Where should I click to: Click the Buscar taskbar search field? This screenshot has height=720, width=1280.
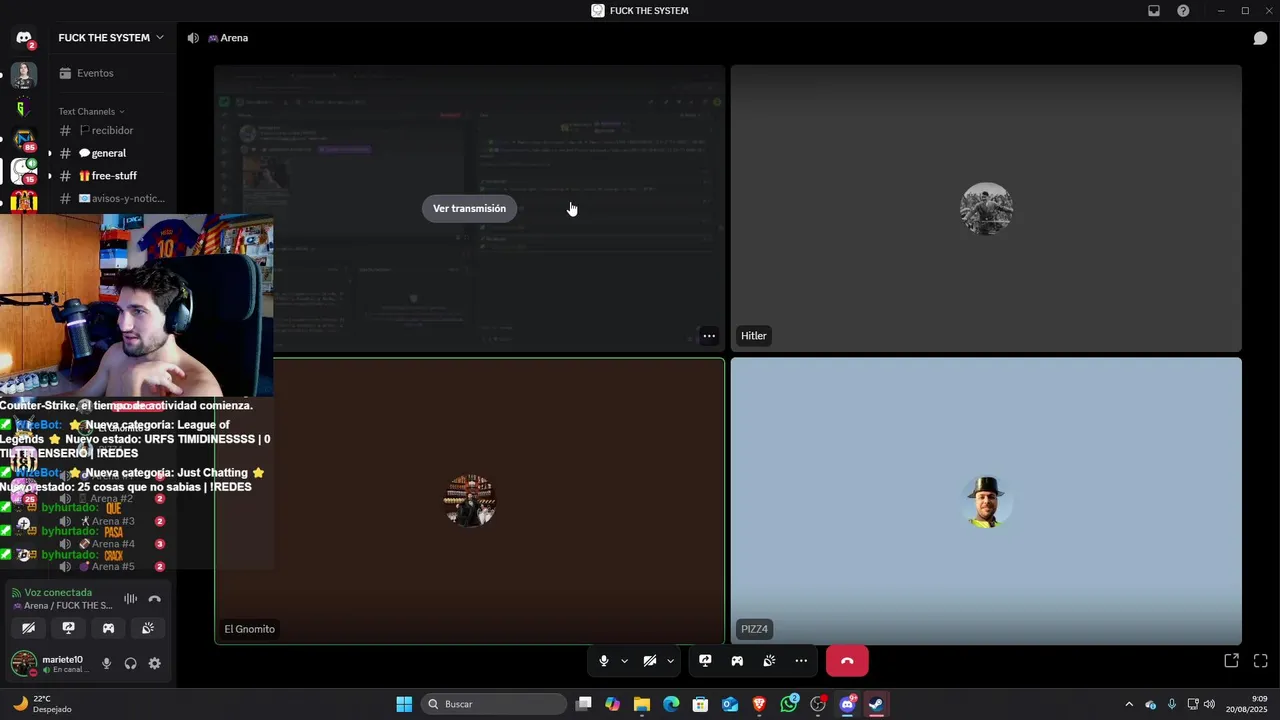tap(495, 704)
